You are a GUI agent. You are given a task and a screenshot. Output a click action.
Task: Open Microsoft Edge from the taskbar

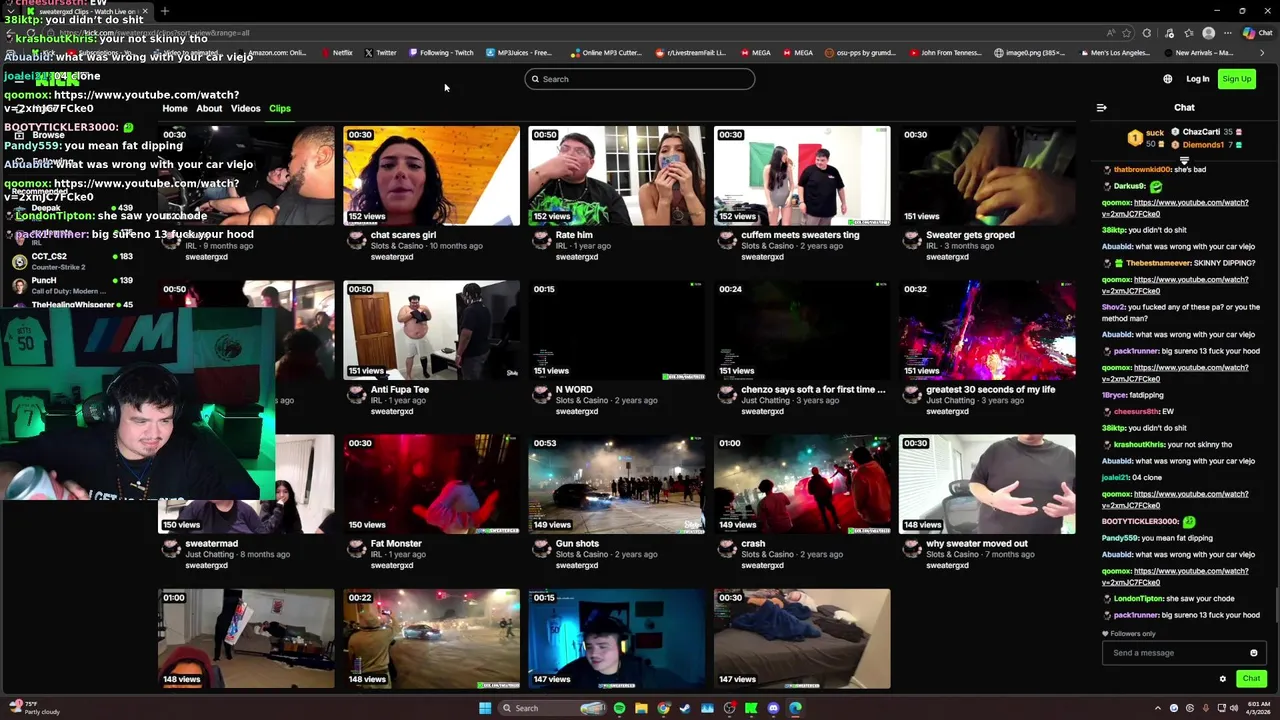coord(795,708)
